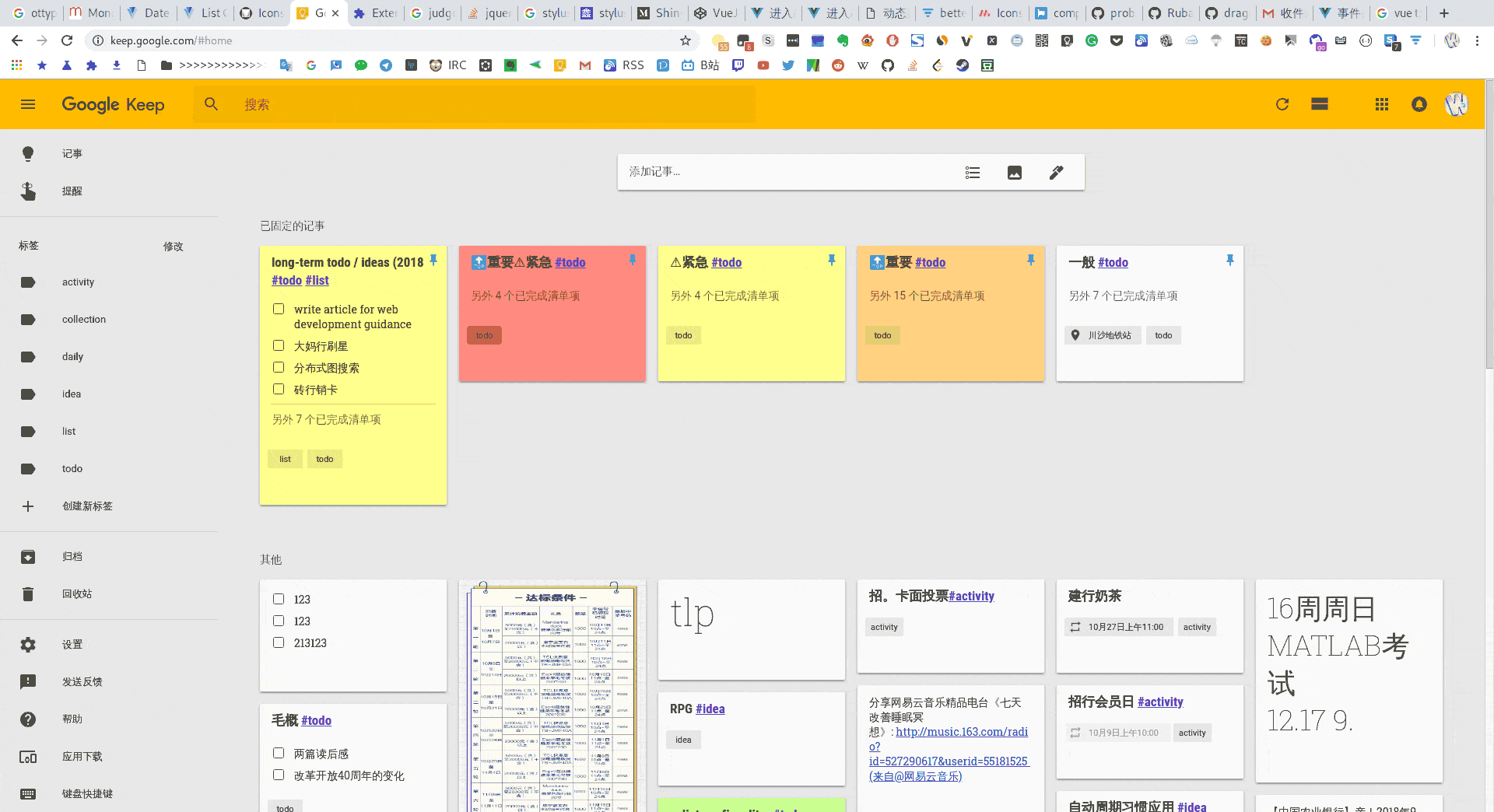Expand 另外 7 个已完成清单项 in long-term note
Viewport: 1494px width, 812px height.
tap(326, 420)
